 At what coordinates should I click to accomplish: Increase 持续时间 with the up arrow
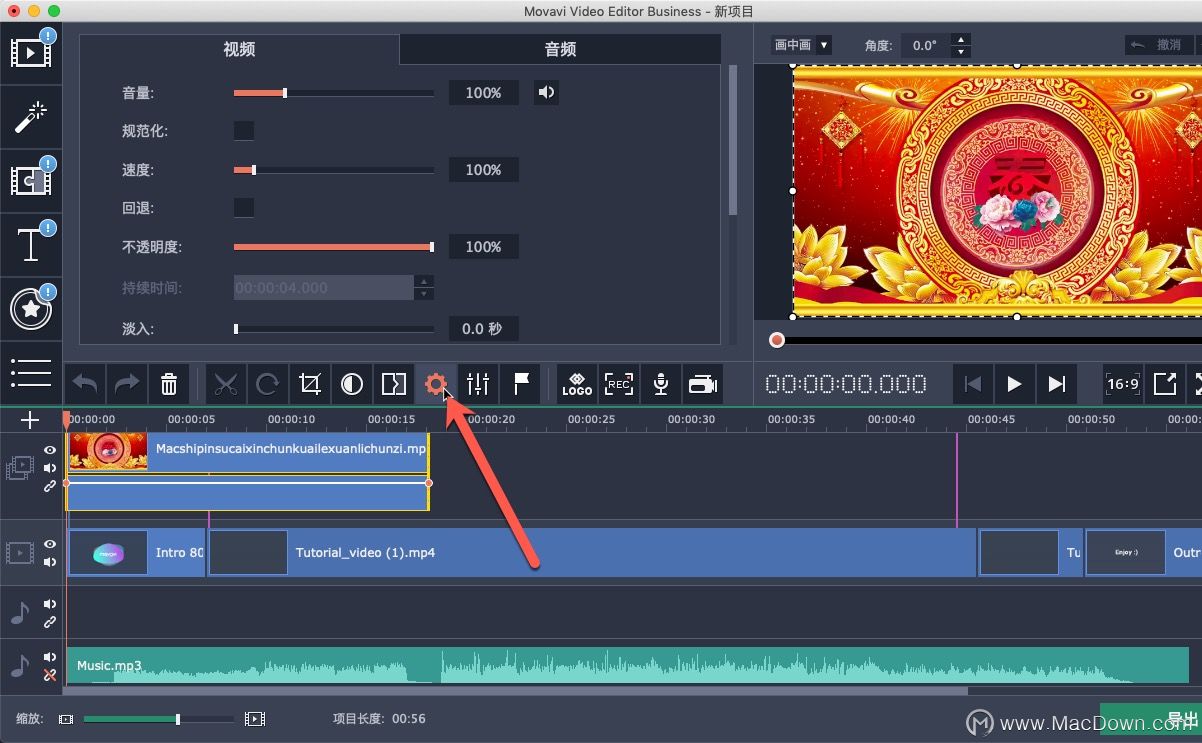pyautogui.click(x=424, y=282)
